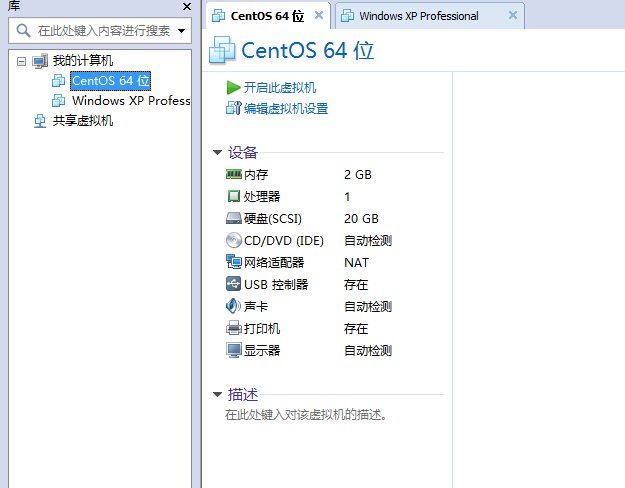The width and height of the screenshot is (625, 488).
Task: Open the CD/DVD (IDE) device entry
Action: coord(284,240)
